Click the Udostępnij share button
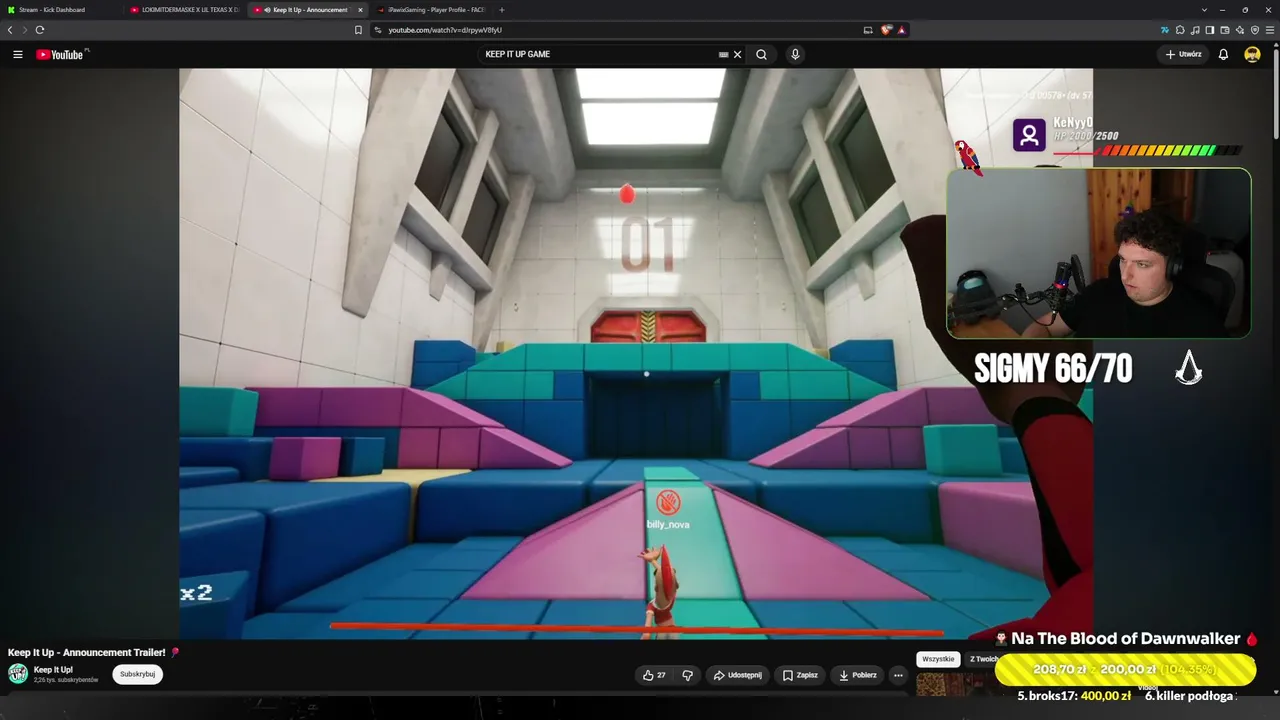 [737, 675]
